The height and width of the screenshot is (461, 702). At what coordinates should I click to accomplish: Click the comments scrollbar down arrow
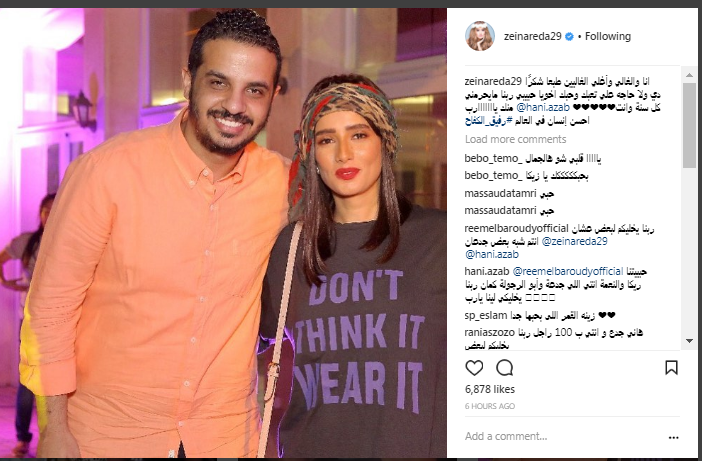tap(689, 341)
